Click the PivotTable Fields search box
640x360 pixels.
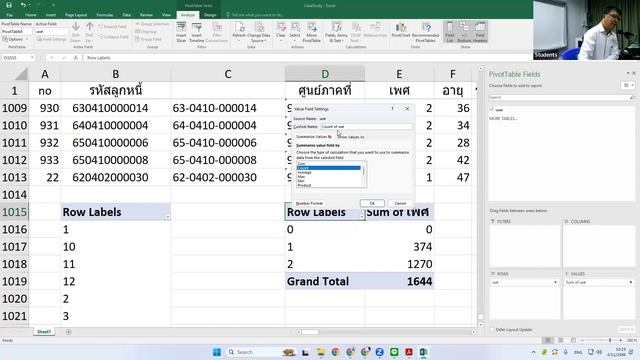[x=561, y=98]
